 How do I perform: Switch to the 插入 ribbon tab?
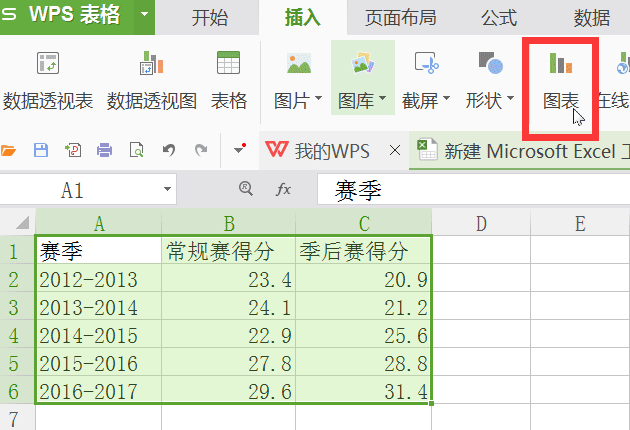(303, 18)
